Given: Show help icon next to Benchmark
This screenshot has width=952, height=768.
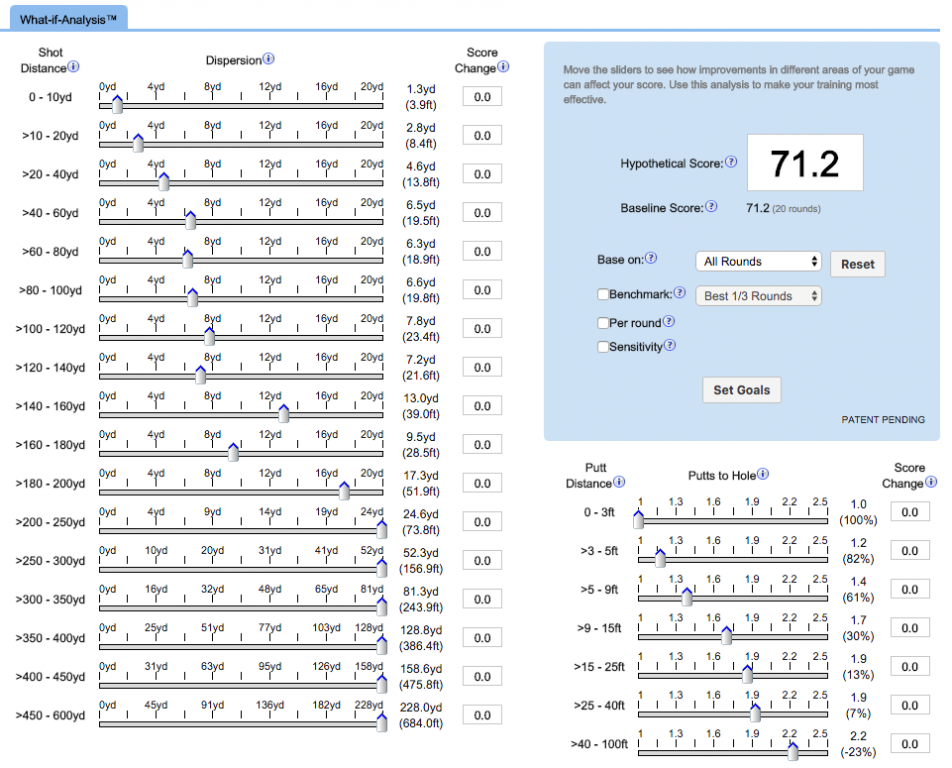Looking at the screenshot, I should 679,293.
